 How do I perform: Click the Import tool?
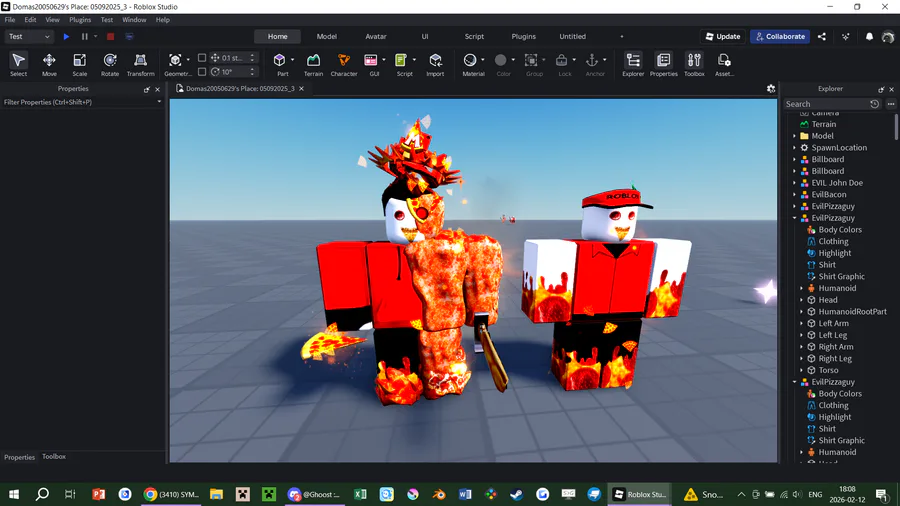click(x=435, y=64)
